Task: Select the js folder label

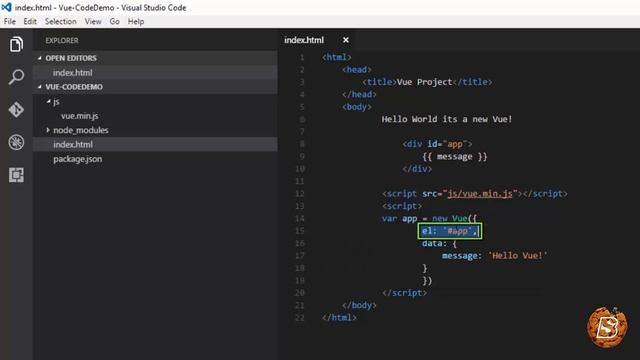Action: click(x=56, y=102)
